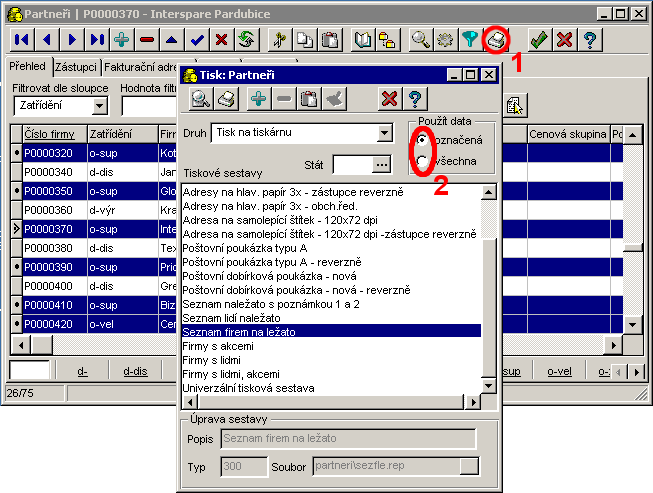Add a new report with the dialog's plus icon

pyautogui.click(x=258, y=98)
